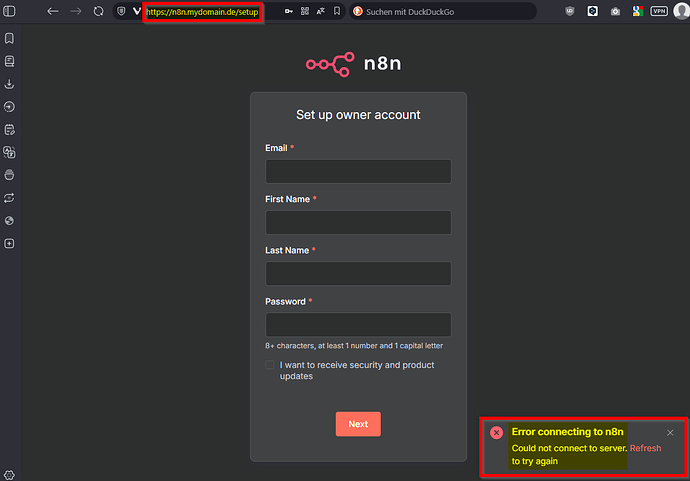Dismiss the Error connecting to n8n toast

670,433
